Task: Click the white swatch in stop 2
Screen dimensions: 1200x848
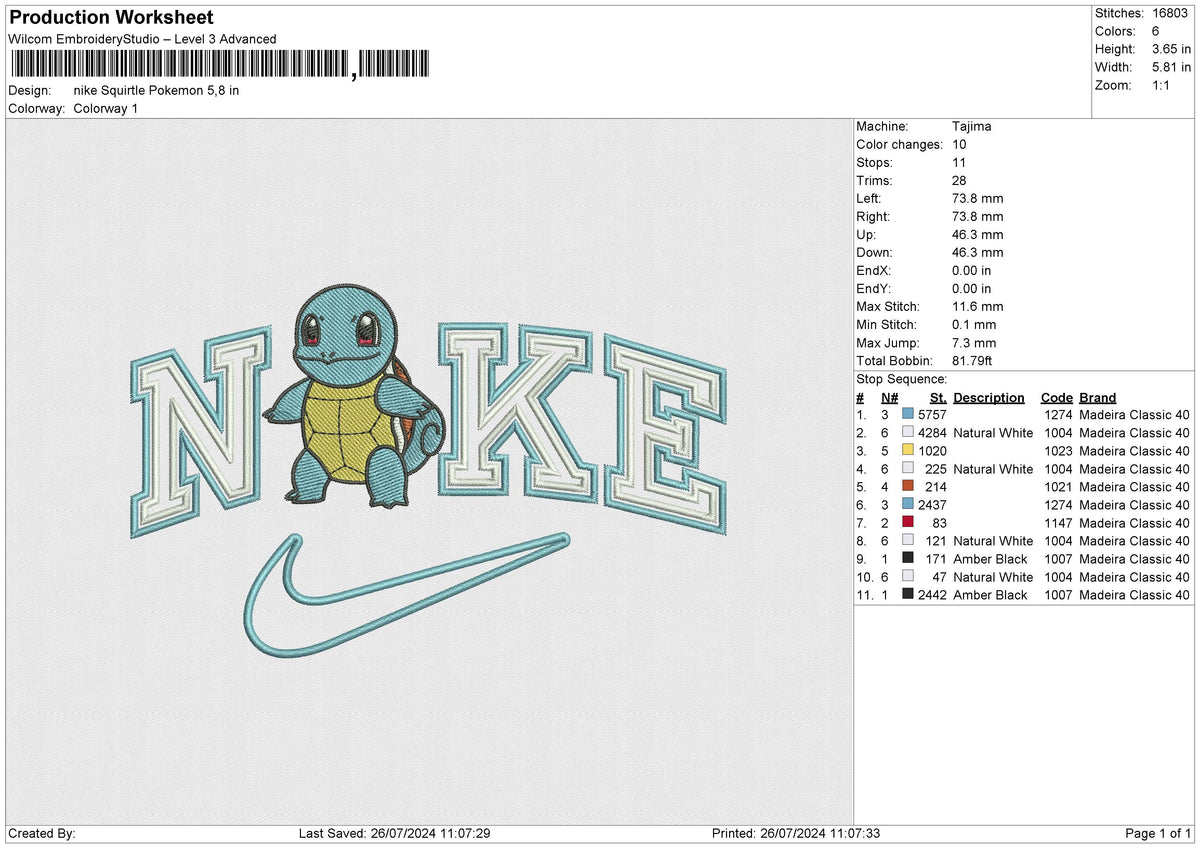Action: pyautogui.click(x=908, y=433)
